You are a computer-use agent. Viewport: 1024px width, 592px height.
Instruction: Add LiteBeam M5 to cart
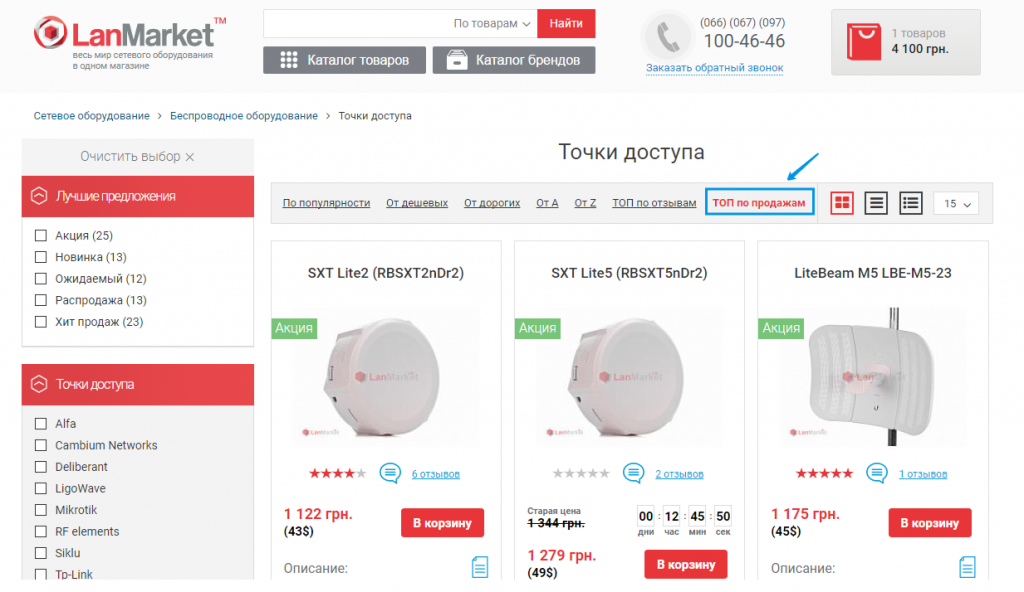click(x=929, y=523)
